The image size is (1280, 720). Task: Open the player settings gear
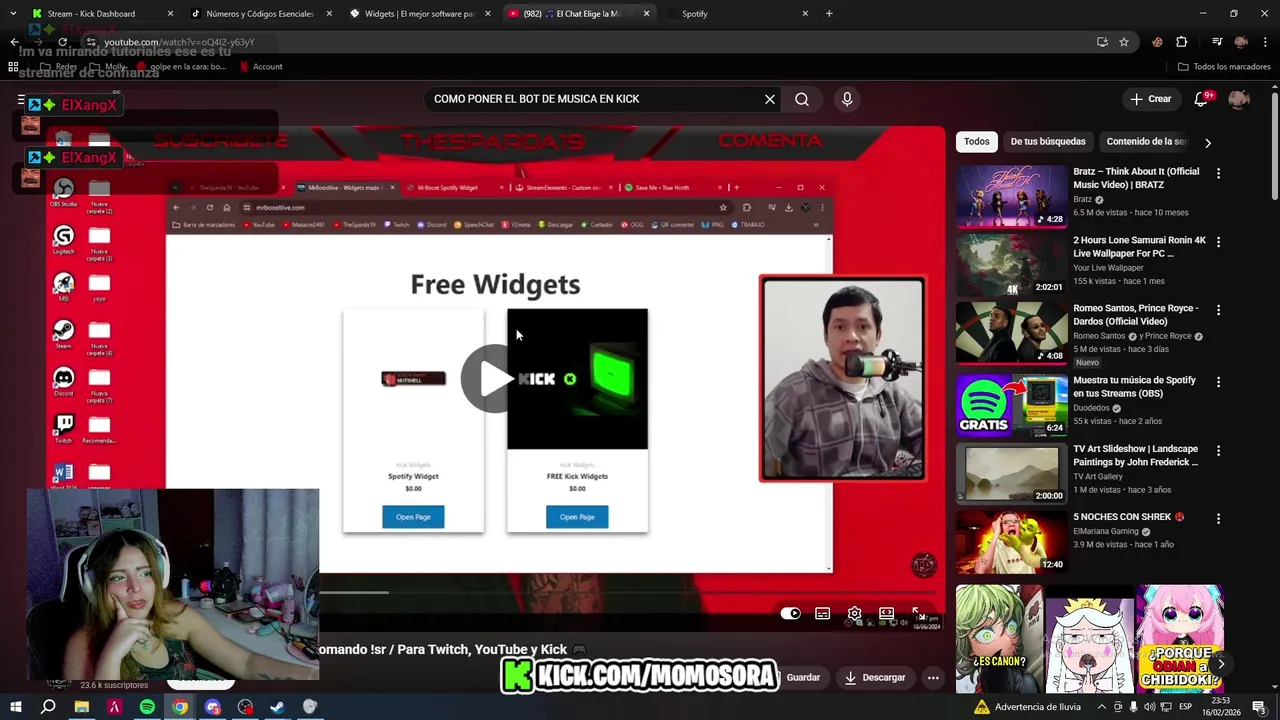click(855, 613)
